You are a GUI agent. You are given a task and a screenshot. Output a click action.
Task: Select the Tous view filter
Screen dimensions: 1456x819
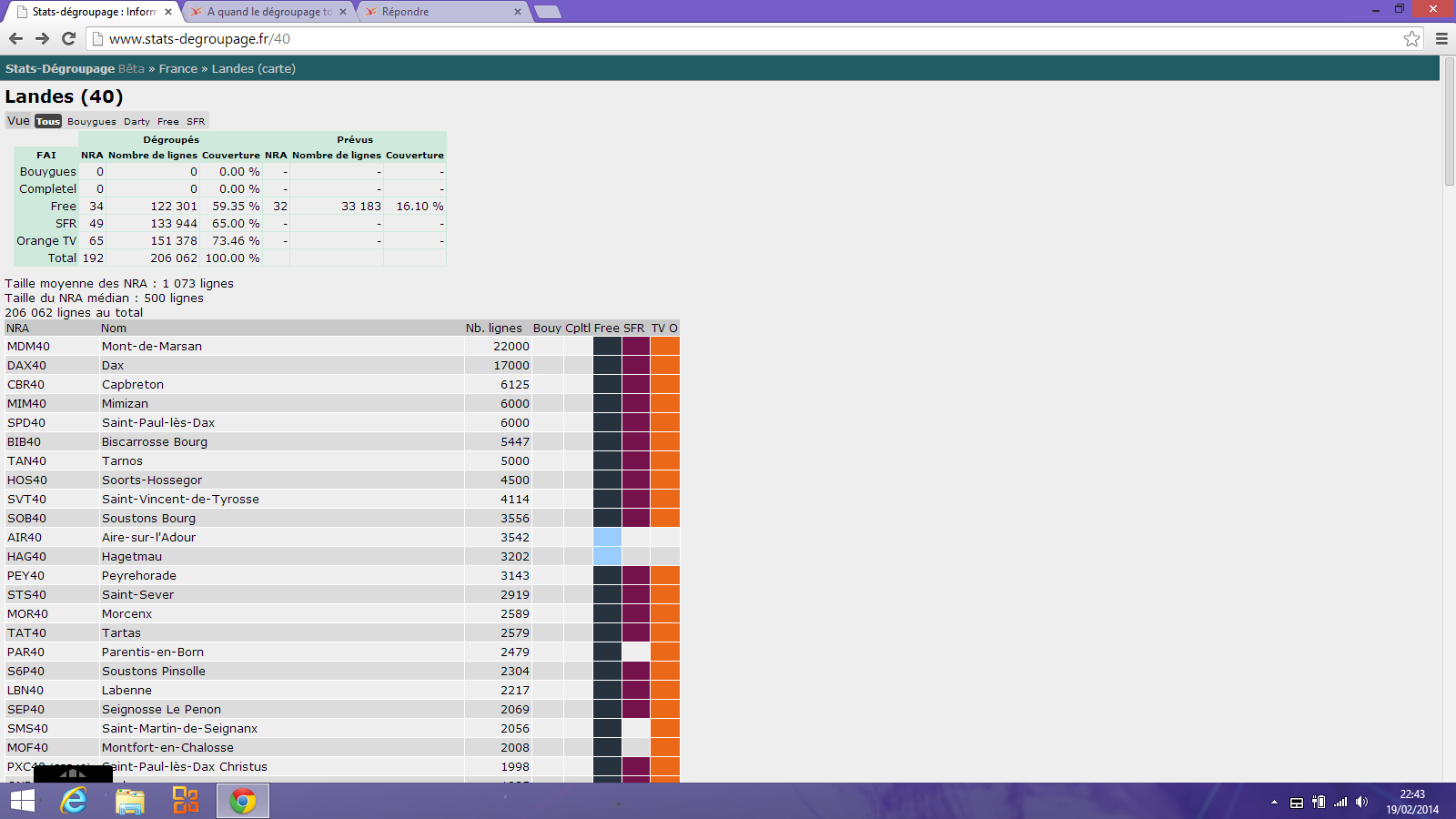coord(48,121)
